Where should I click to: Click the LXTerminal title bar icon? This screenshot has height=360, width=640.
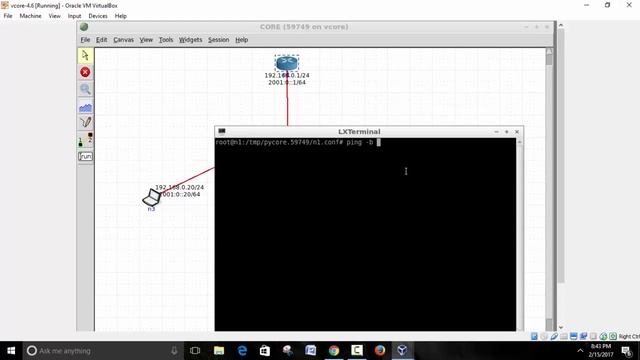click(222, 131)
